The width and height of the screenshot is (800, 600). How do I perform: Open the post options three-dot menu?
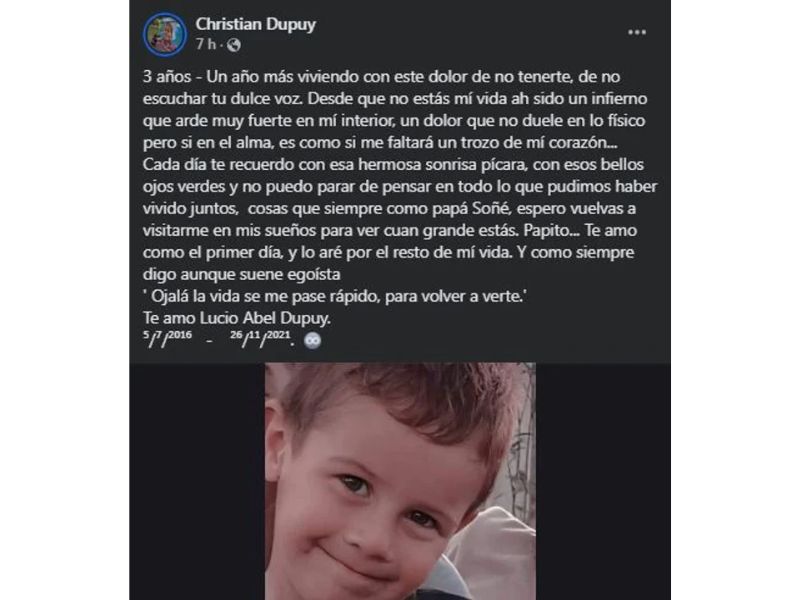637,32
